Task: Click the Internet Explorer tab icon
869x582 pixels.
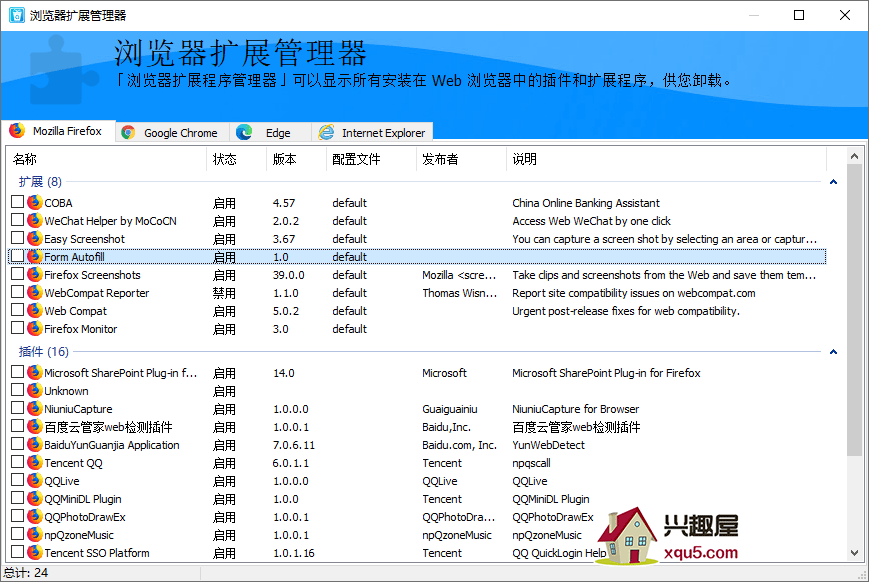Action: [326, 132]
